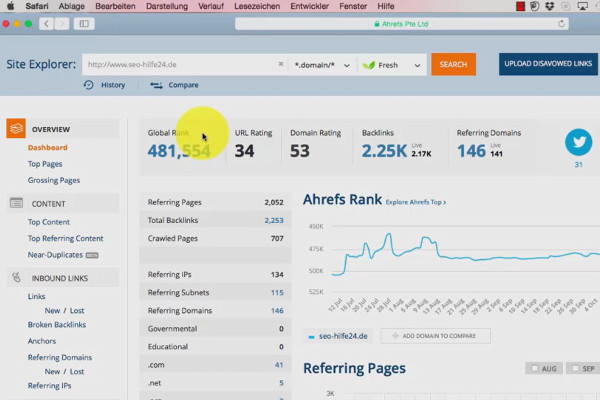This screenshot has height=400, width=600.
Task: Click the AirPlay display menu bar icon
Action: point(582,6)
